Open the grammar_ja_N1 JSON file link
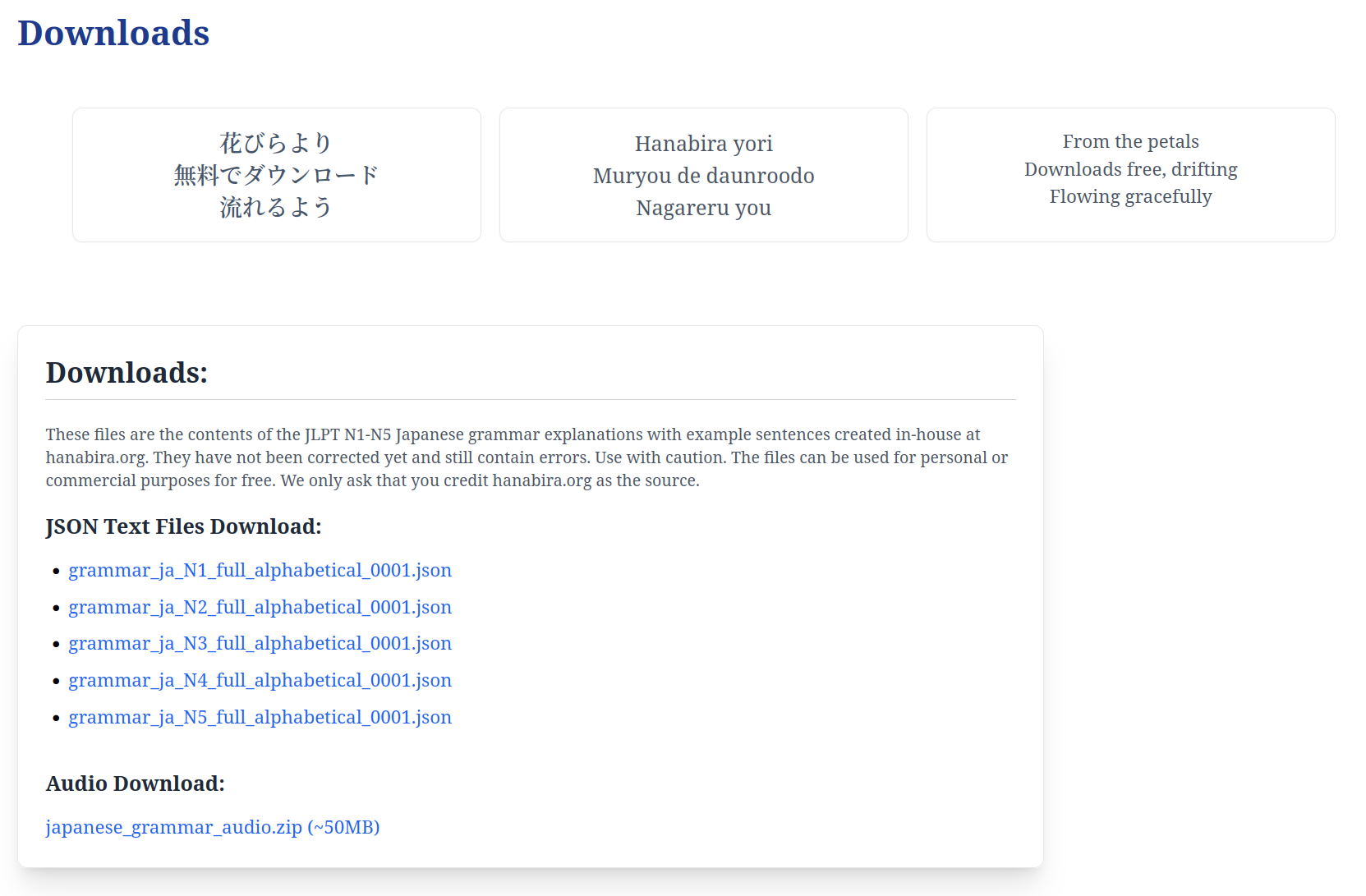Screen dimensions: 1366x896 pyautogui.click(x=260, y=570)
